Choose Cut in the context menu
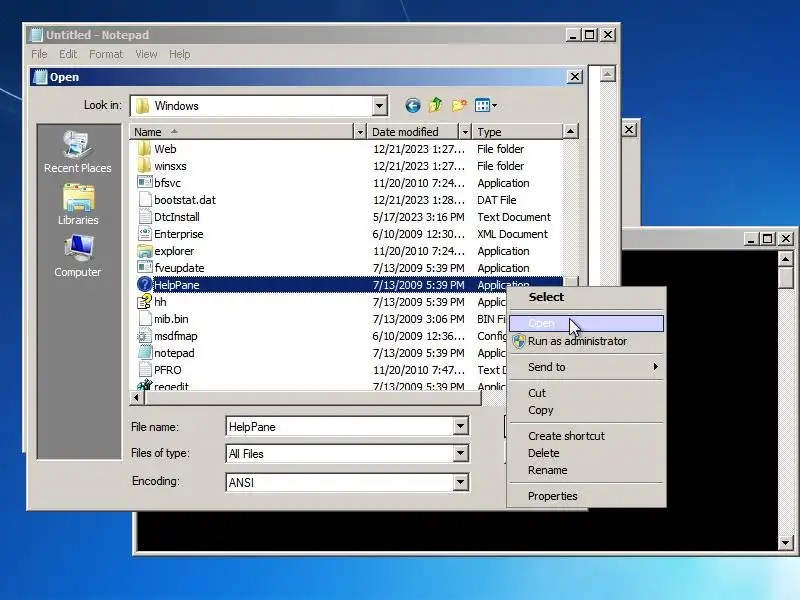 tap(587, 393)
